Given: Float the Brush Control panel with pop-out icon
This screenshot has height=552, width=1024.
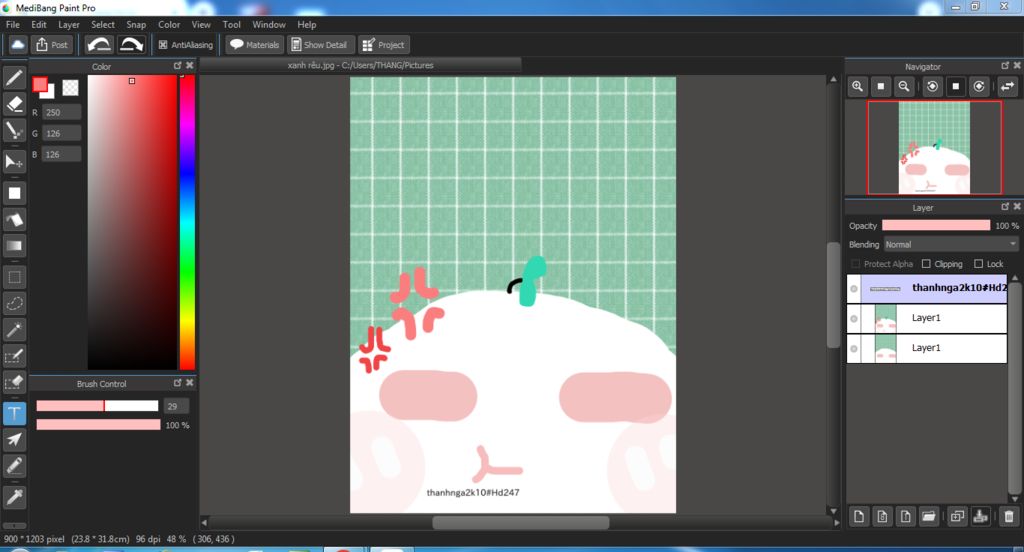Looking at the screenshot, I should click(178, 383).
